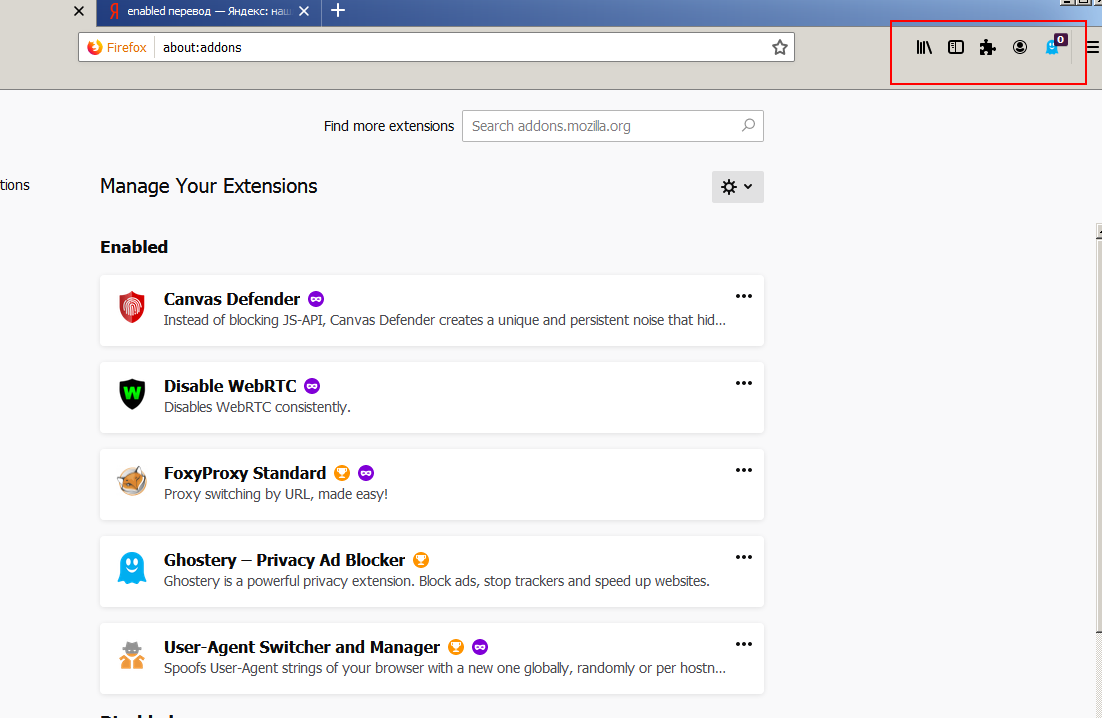This screenshot has height=718, width=1102.
Task: Open User-Agent Switcher more options menu
Action: 744,645
